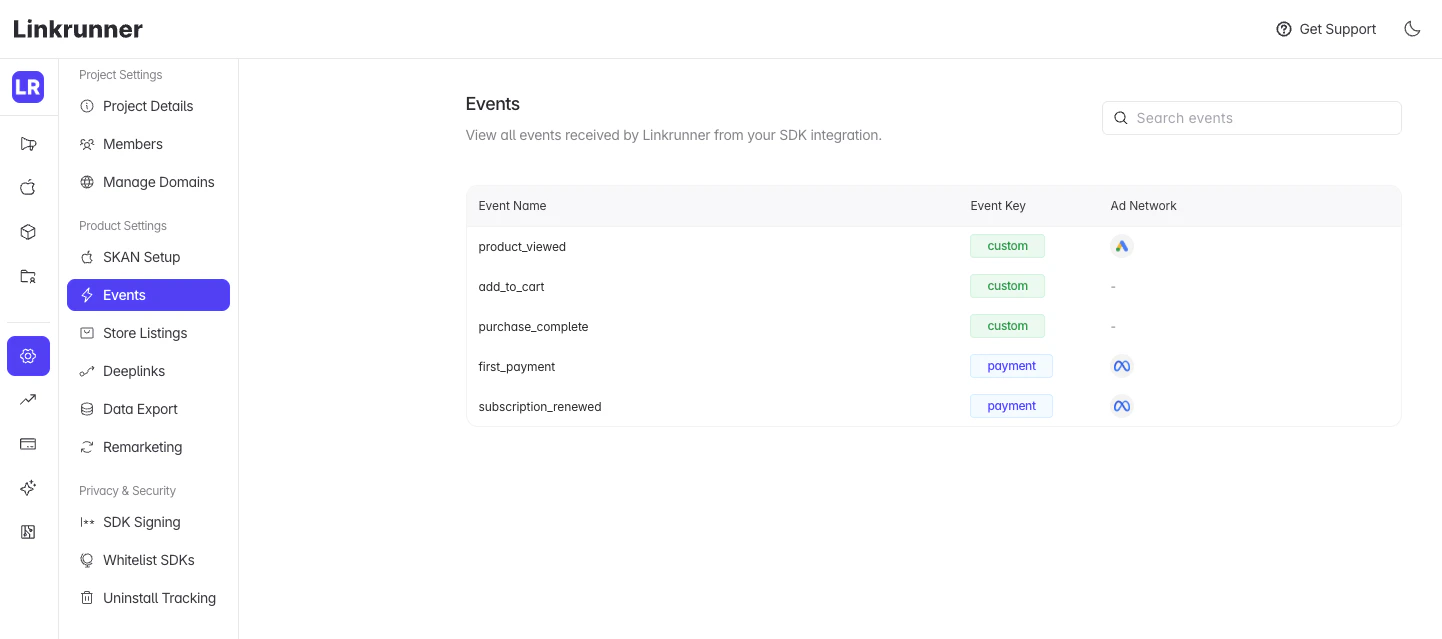This screenshot has width=1442, height=639.
Task: Open Get Support
Action: [x=1326, y=29]
